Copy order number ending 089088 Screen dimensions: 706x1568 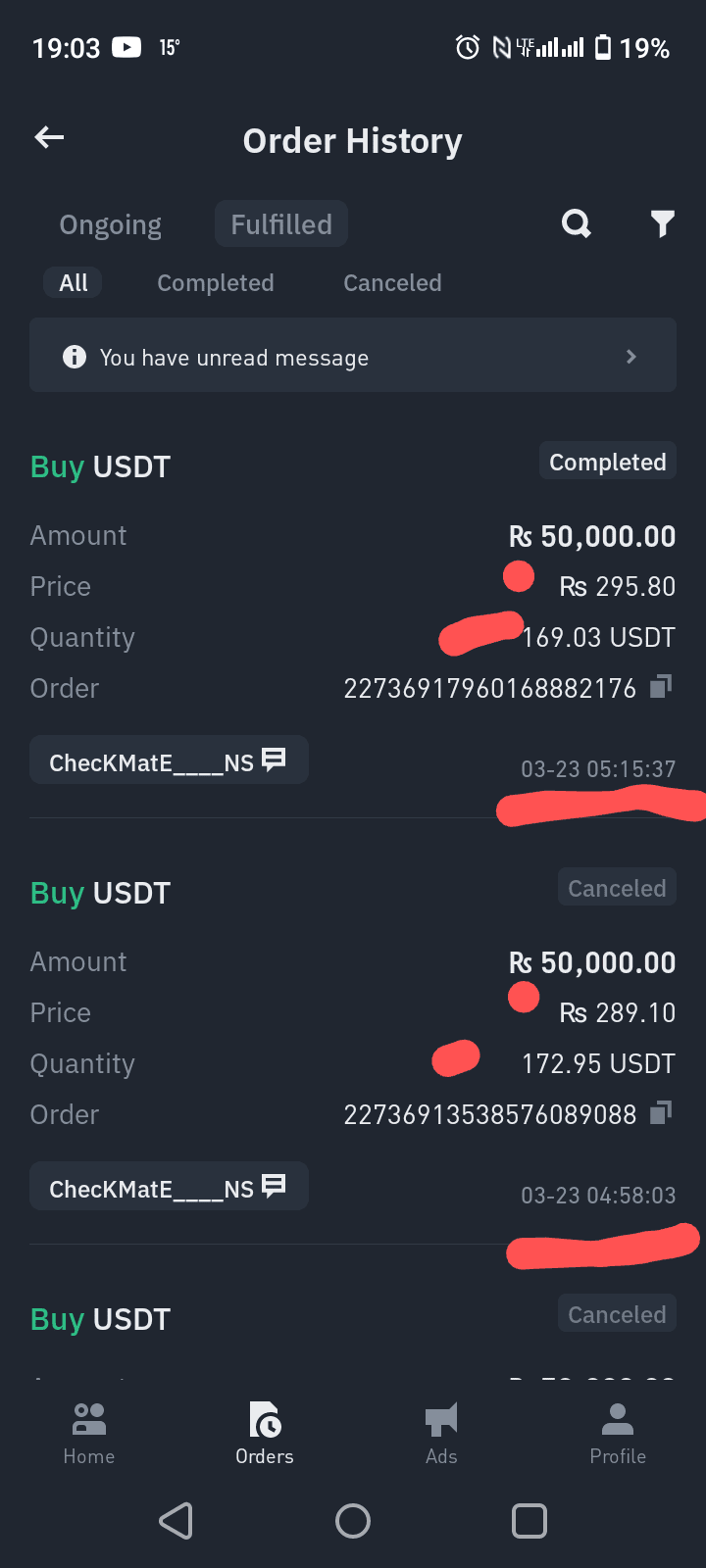tap(661, 1112)
